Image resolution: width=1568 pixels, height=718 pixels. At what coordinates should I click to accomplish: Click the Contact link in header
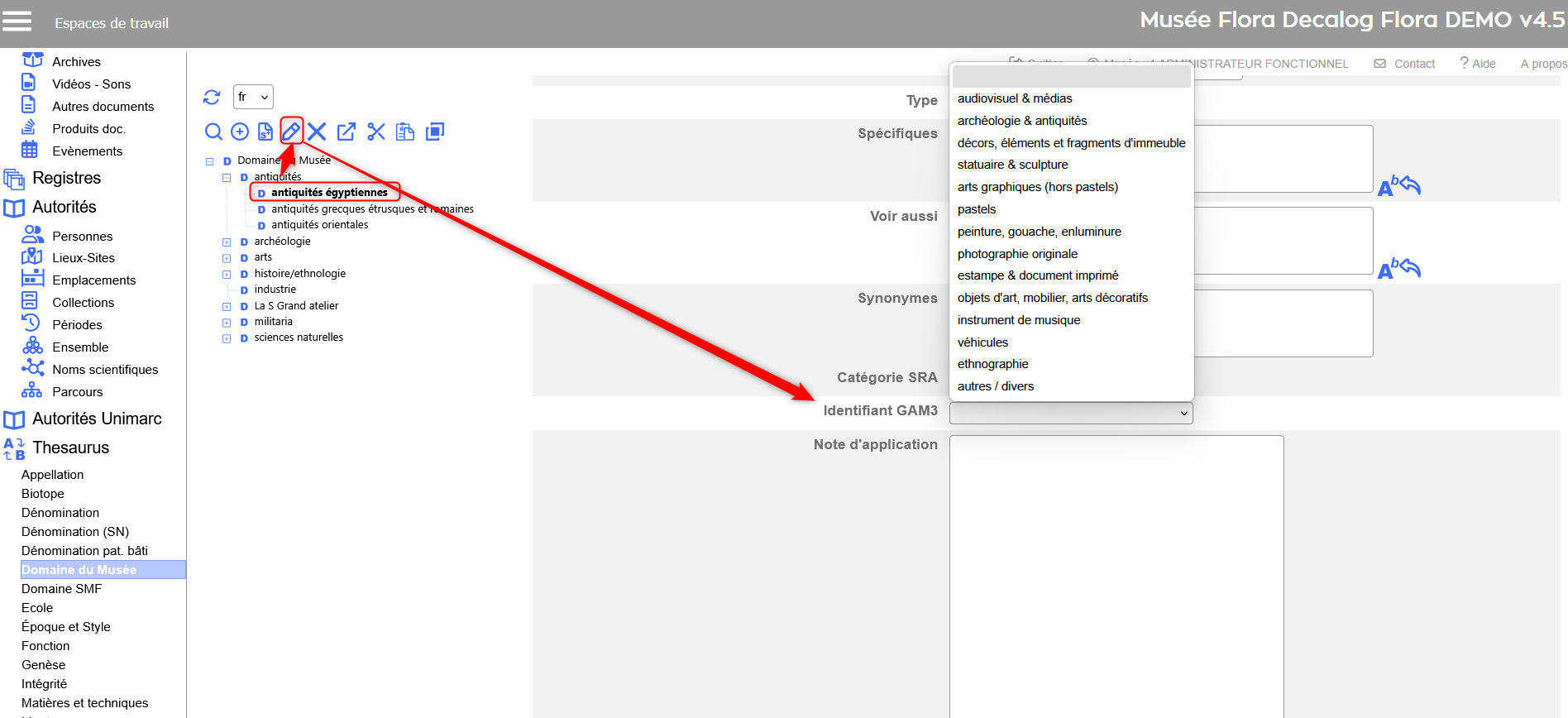(1413, 64)
